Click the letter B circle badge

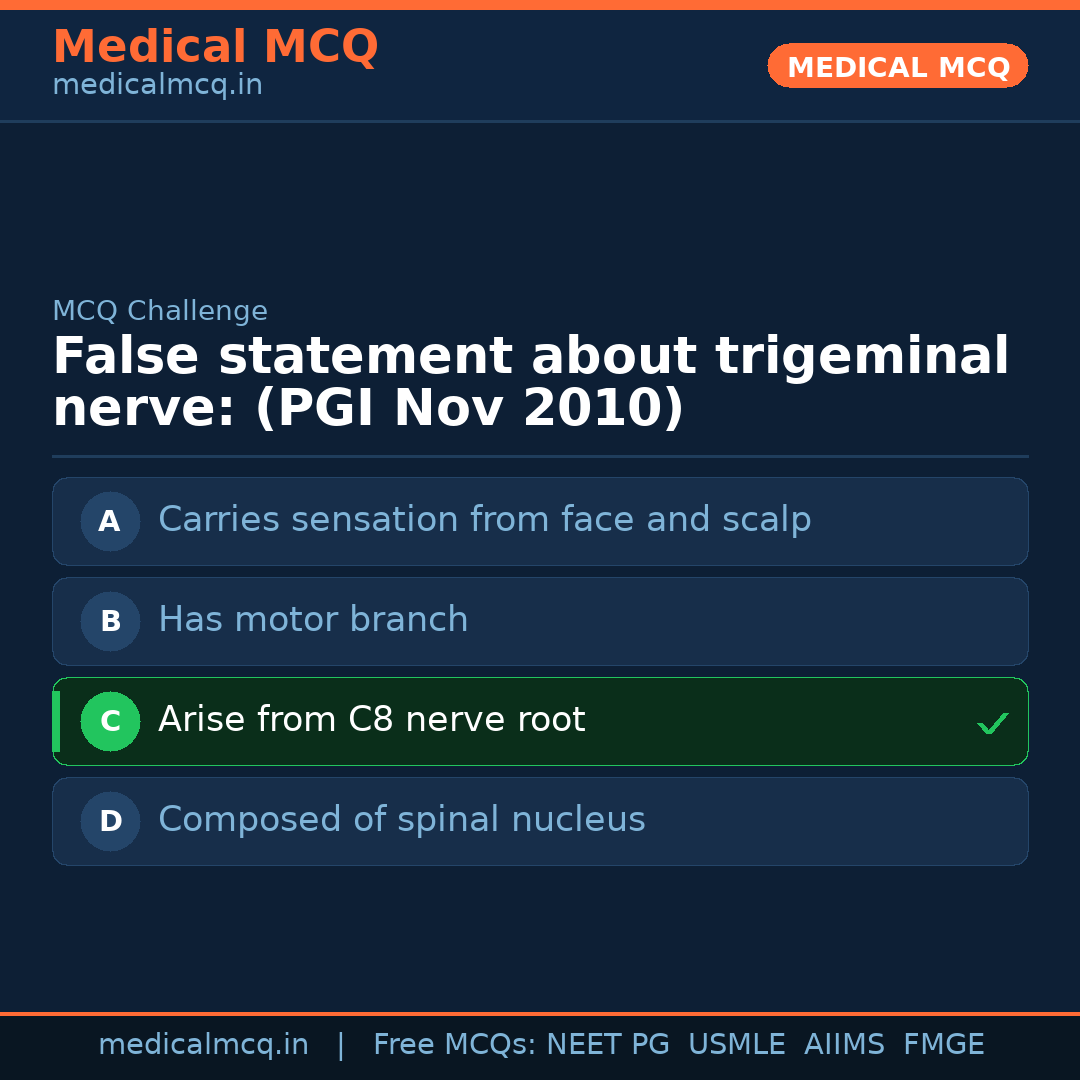(x=110, y=621)
